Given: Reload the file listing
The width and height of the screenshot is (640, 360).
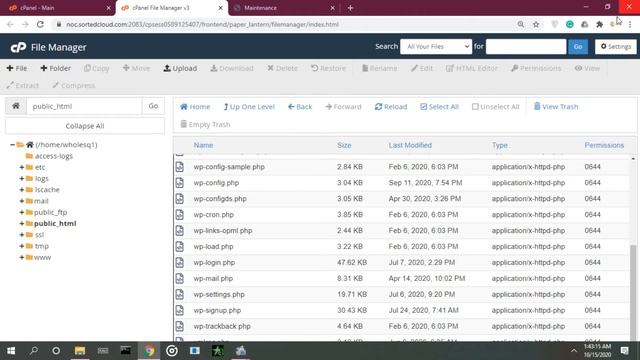Looking at the screenshot, I should click(391, 107).
